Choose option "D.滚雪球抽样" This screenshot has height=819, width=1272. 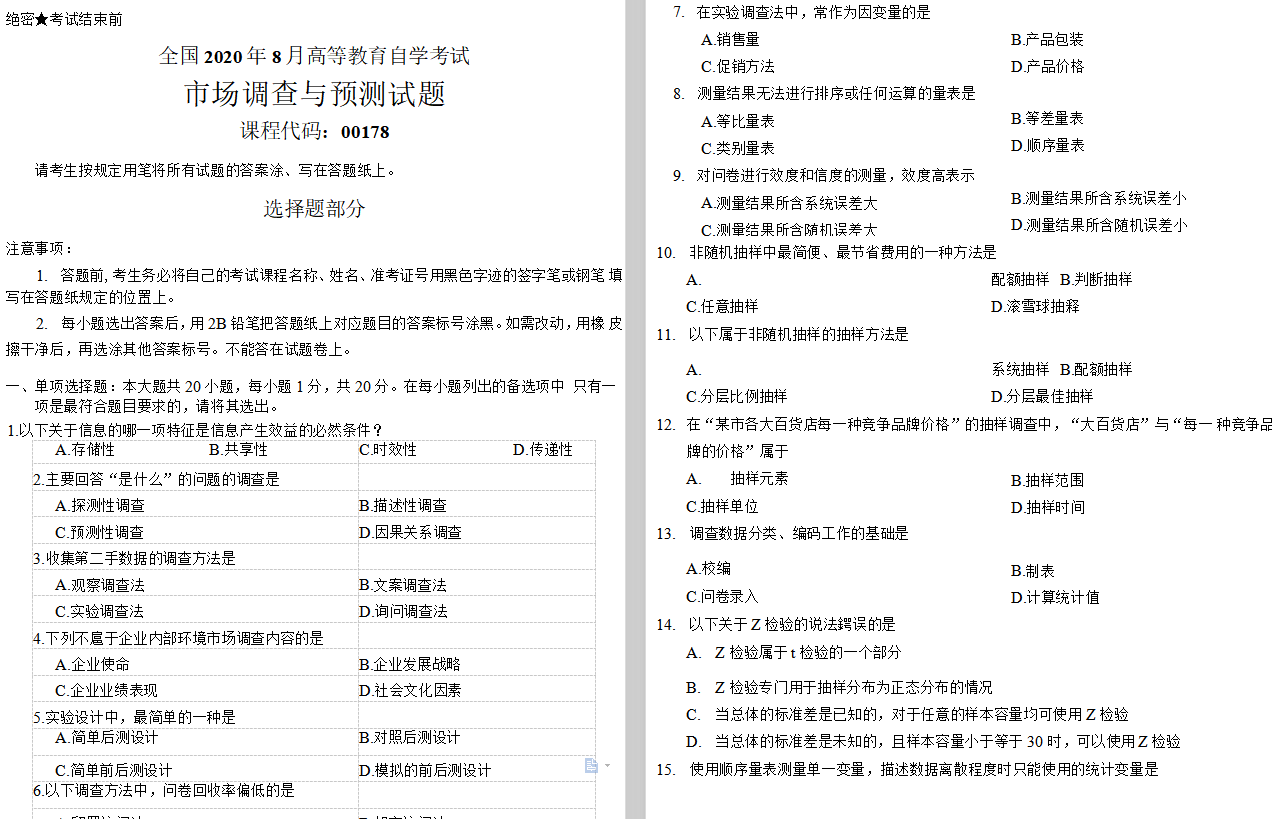1035,307
